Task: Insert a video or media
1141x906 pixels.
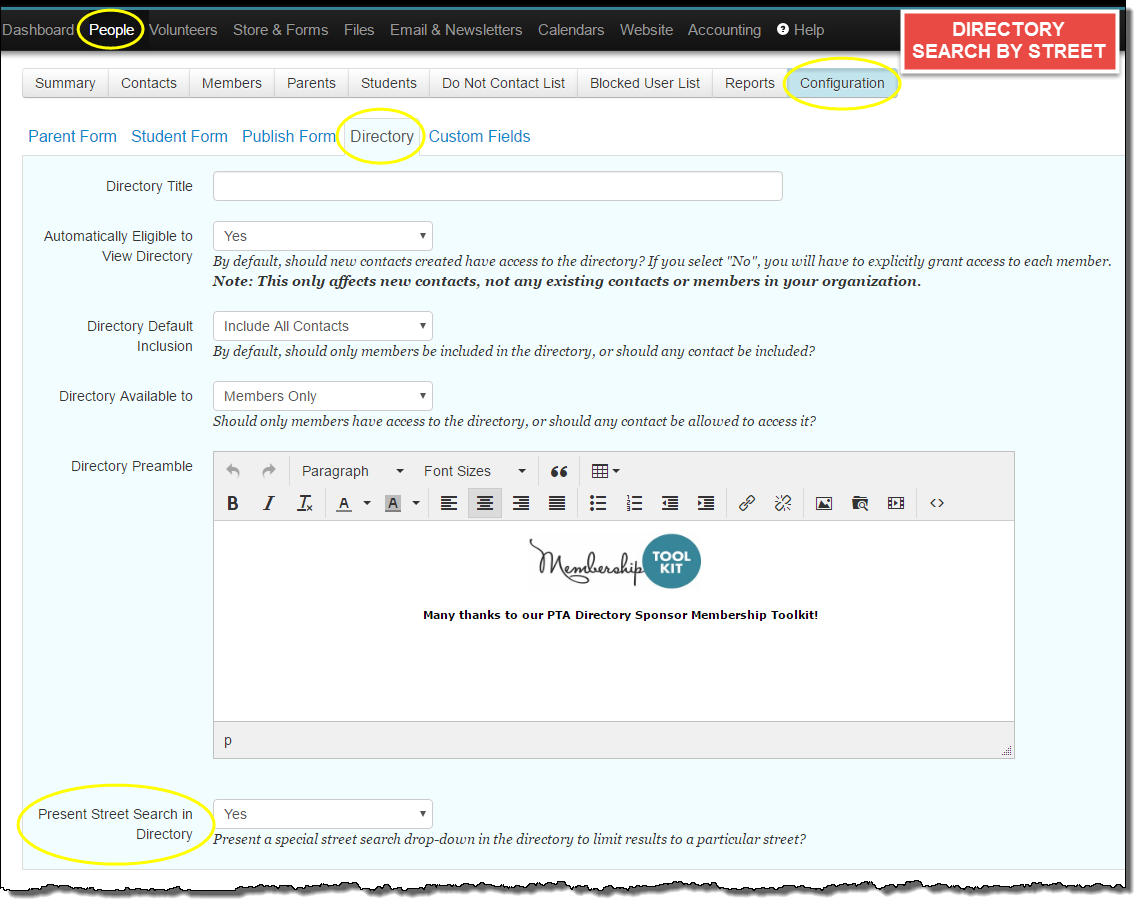Action: (896, 503)
